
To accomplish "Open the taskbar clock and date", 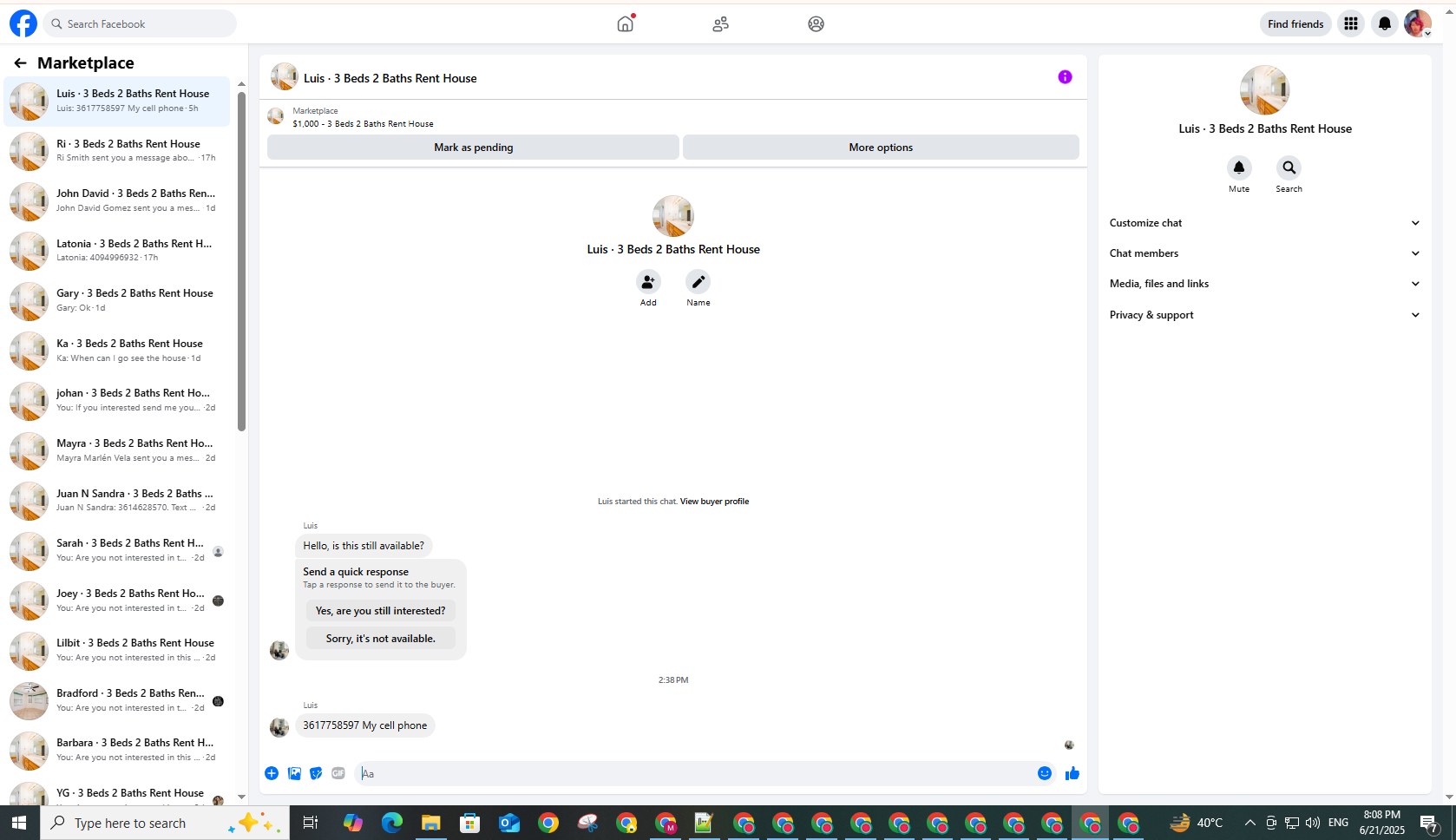I will 1381,823.
